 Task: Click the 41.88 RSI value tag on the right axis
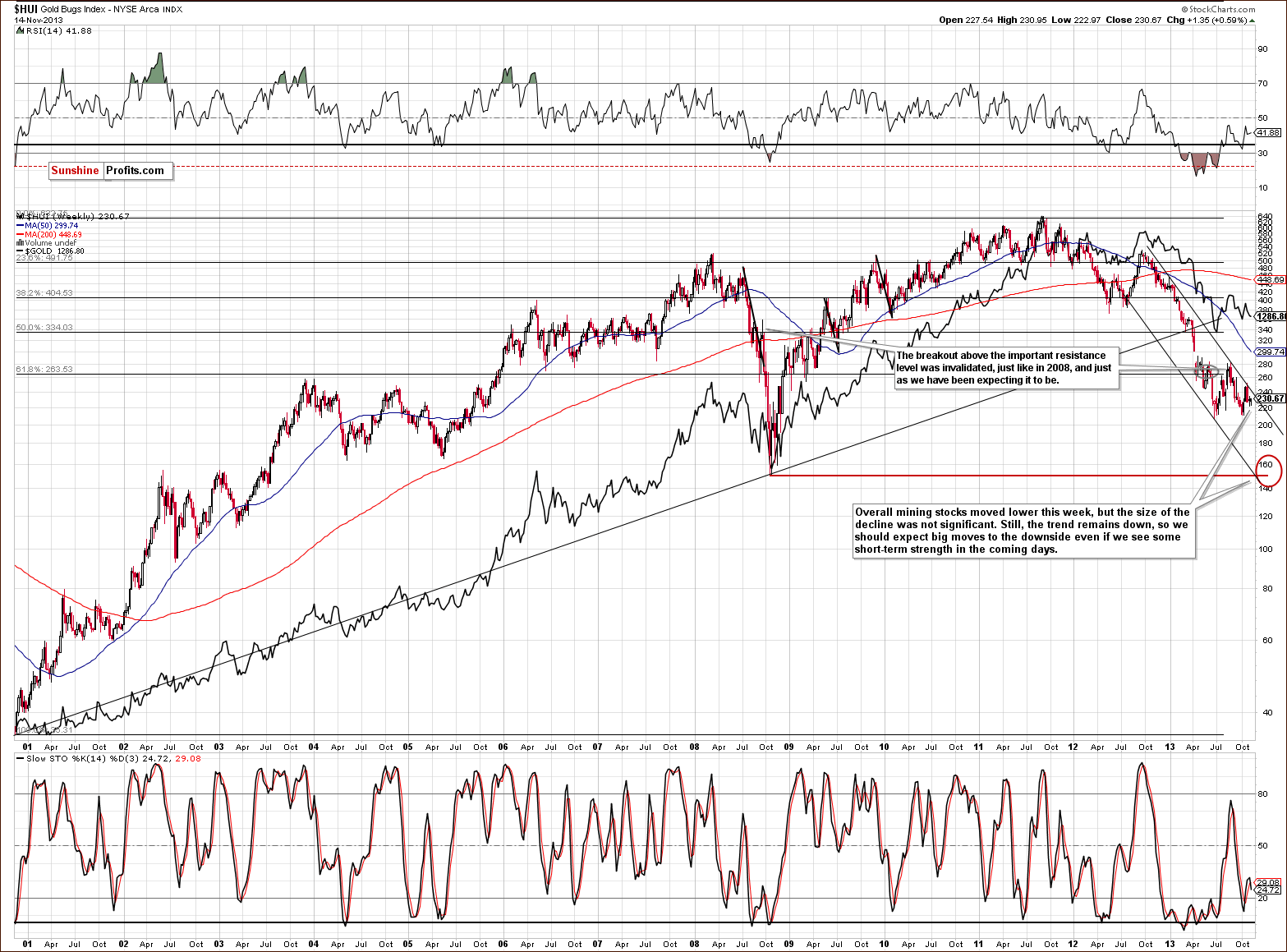point(1269,132)
